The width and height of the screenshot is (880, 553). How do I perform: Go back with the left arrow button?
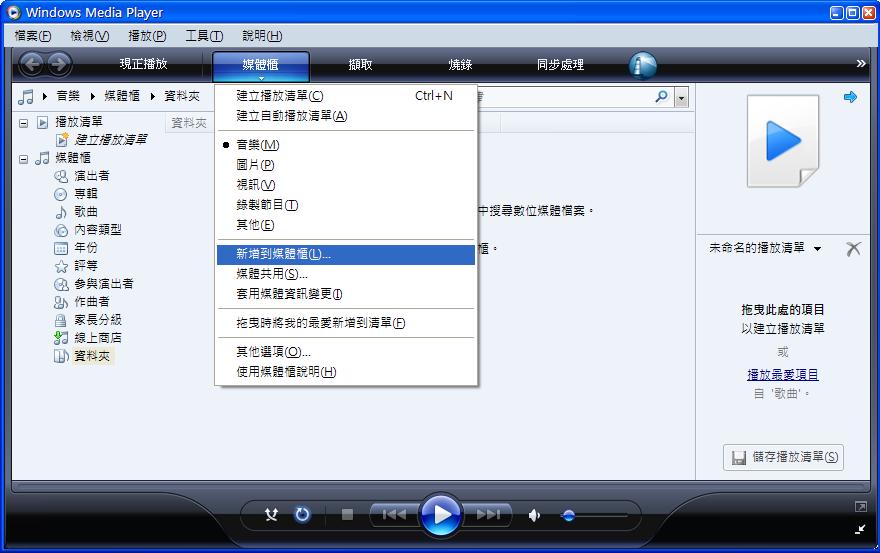tap(31, 64)
